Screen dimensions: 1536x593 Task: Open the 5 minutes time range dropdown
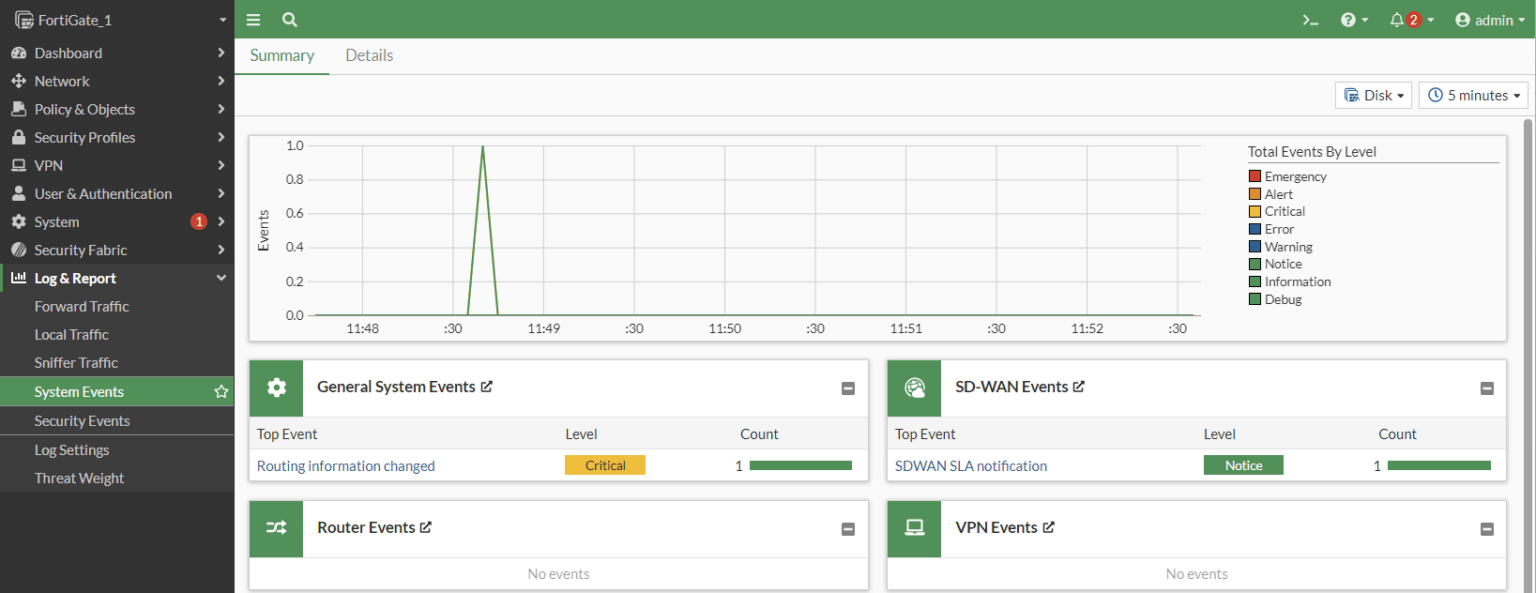(x=1473, y=95)
